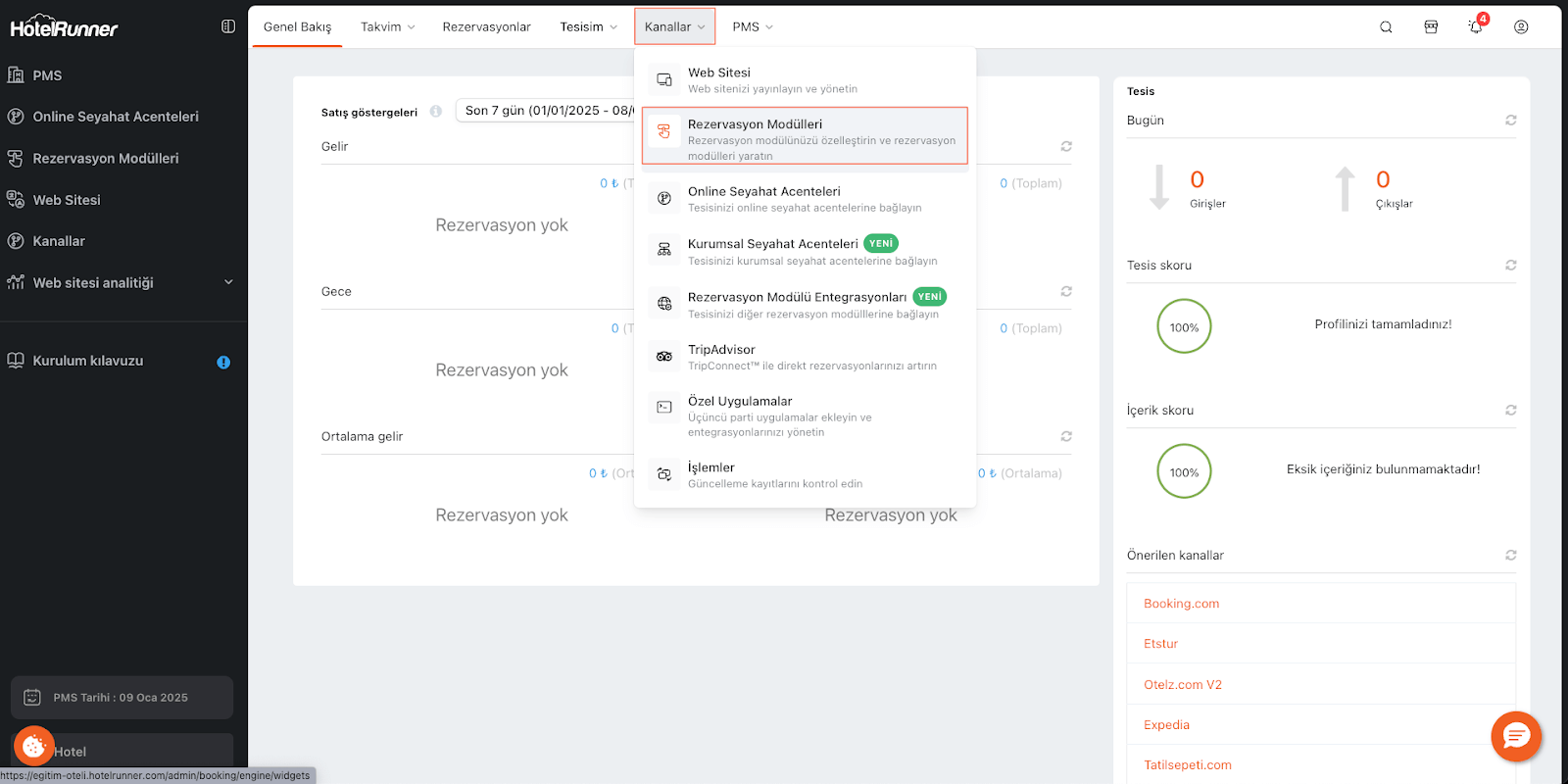The width and height of the screenshot is (1568, 784).
Task: Switch to the Rezervasyonlar tab
Action: pos(486,27)
